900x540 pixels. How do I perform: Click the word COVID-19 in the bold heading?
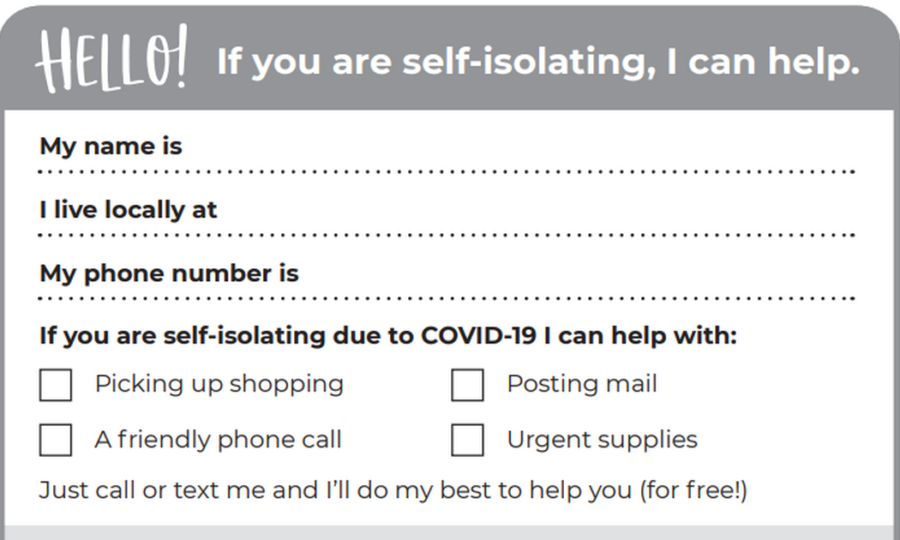(x=479, y=335)
